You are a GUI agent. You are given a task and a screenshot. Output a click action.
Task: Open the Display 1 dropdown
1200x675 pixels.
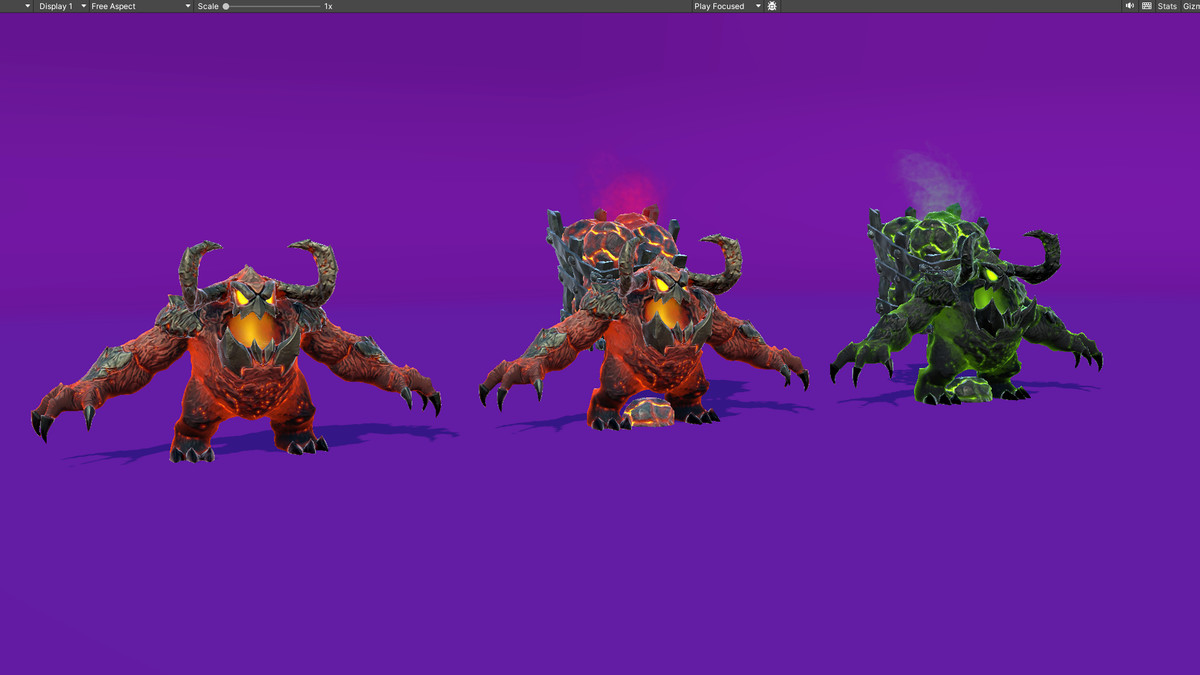[55, 6]
